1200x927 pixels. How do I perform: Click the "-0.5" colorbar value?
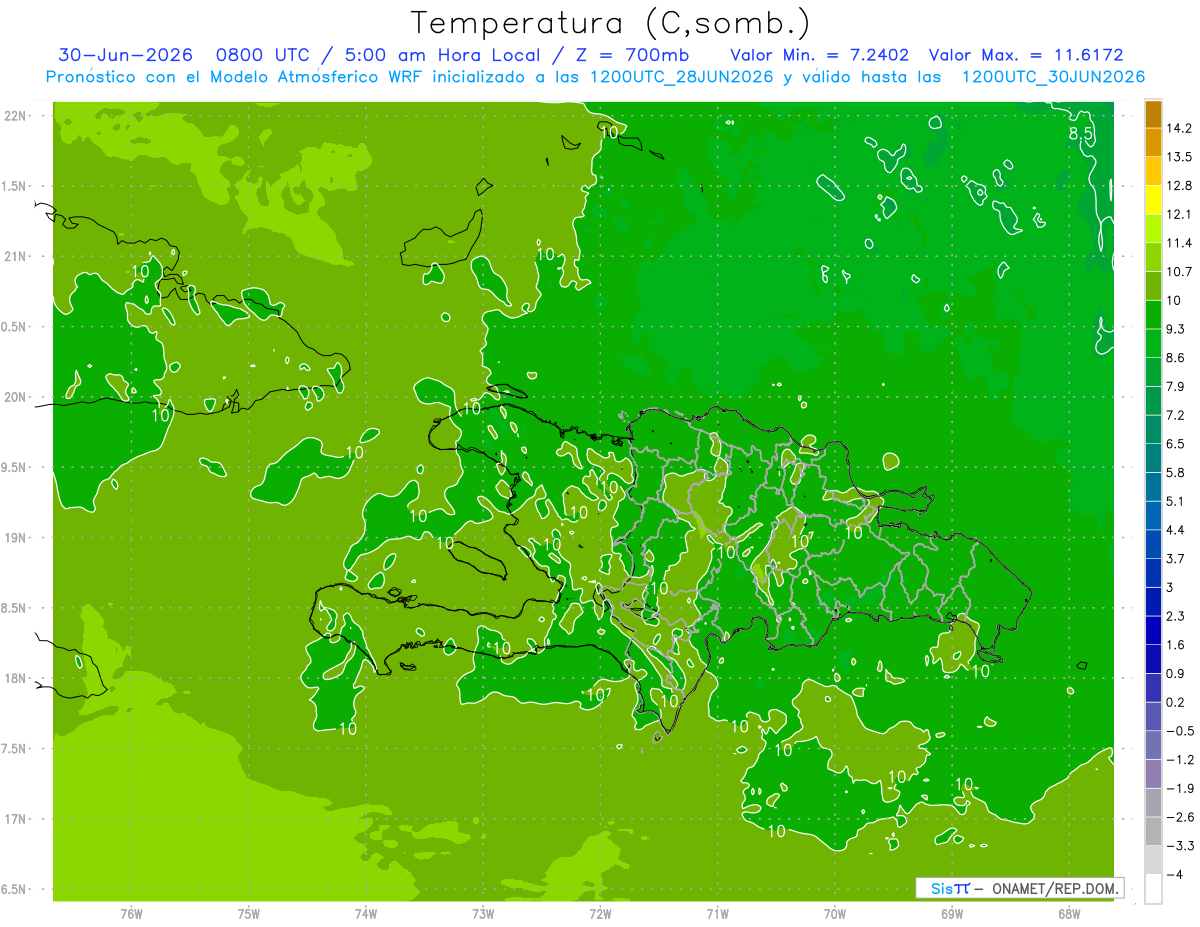(x=1179, y=731)
